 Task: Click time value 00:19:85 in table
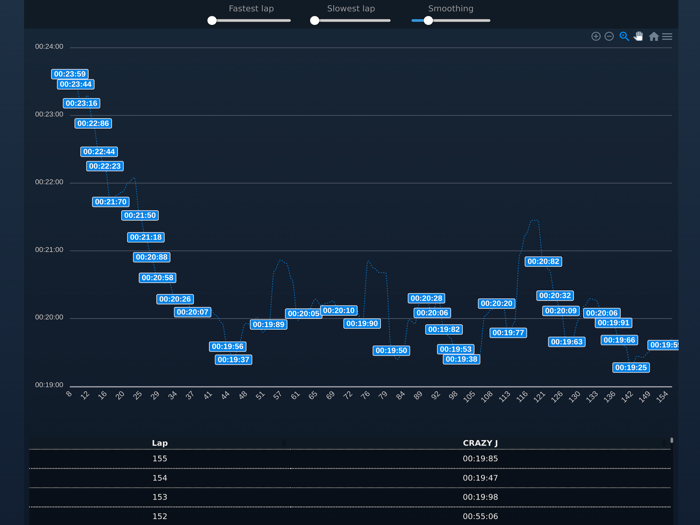480,458
